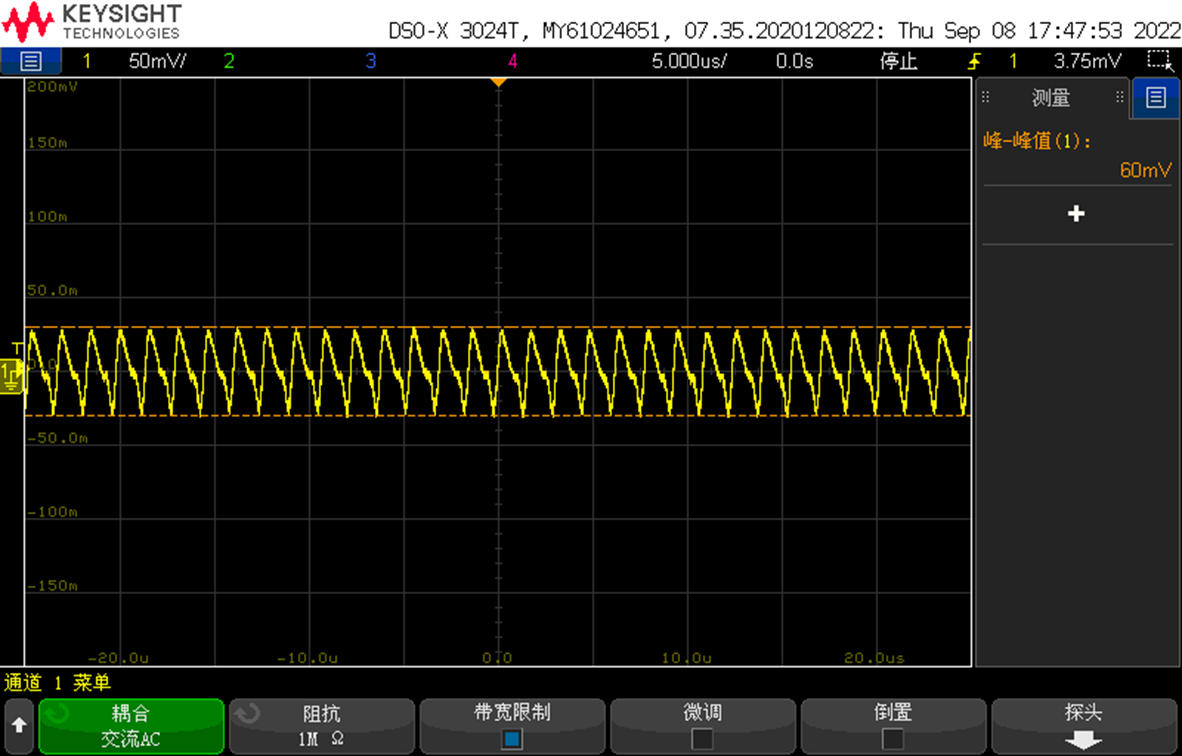Viewport: 1182px width, 756px height.
Task: Enable channel 3 from the top bar
Action: (370, 61)
